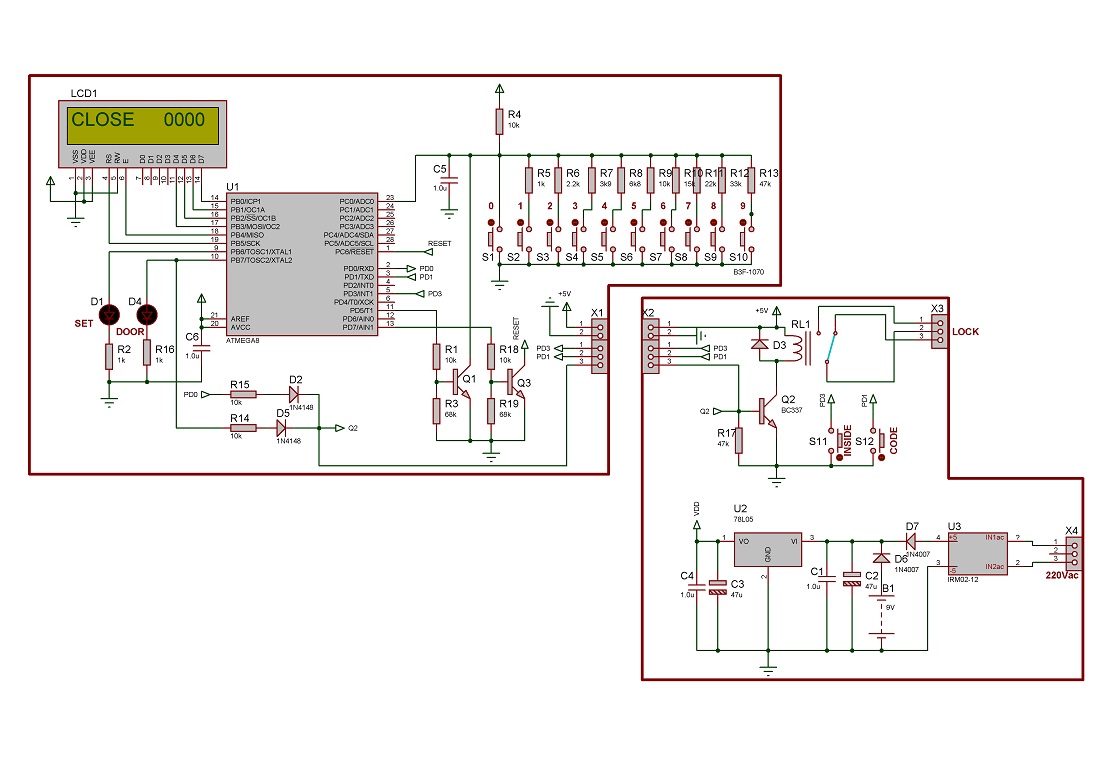This screenshot has height=764, width=1100.
Task: Click the red SET LED D1
Action: [109, 315]
